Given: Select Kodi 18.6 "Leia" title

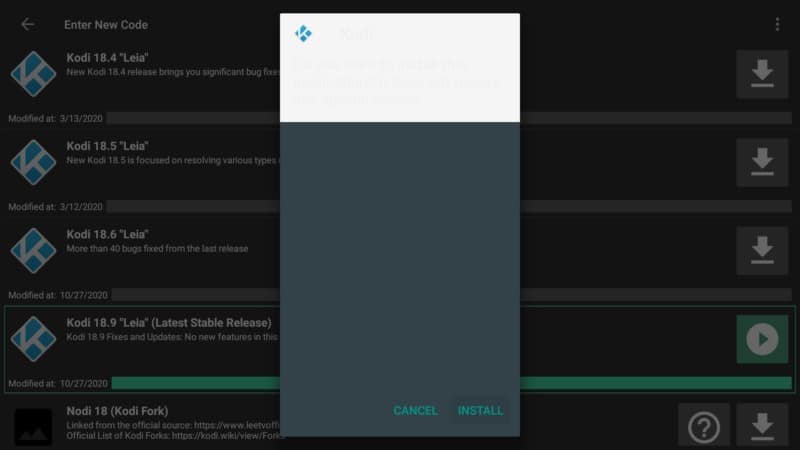Looking at the screenshot, I should tap(107, 234).
